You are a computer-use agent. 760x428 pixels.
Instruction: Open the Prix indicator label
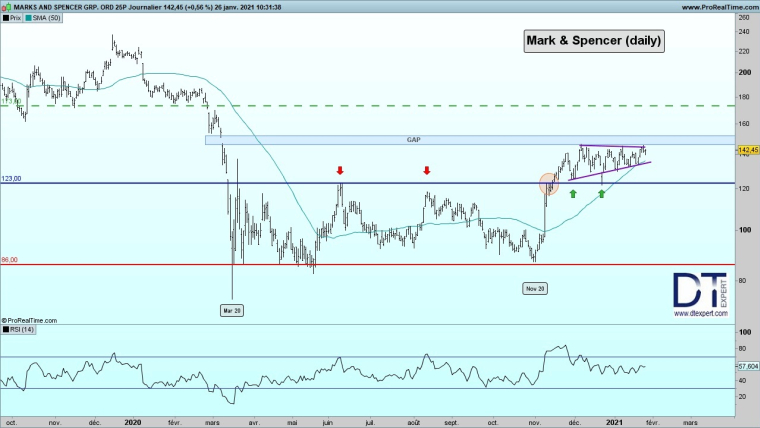point(16,18)
